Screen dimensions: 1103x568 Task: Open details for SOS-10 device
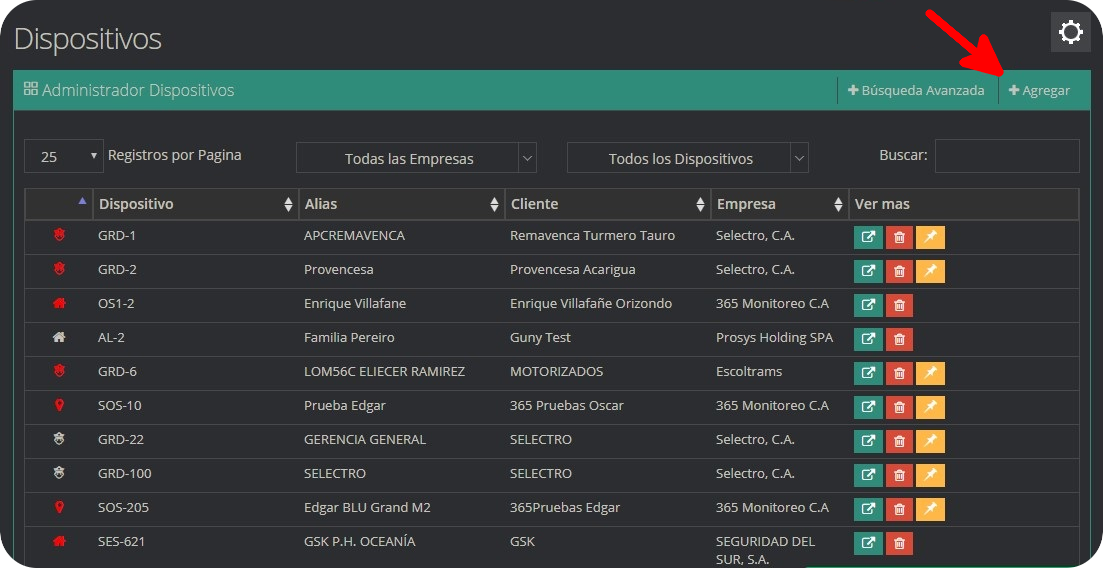point(868,407)
